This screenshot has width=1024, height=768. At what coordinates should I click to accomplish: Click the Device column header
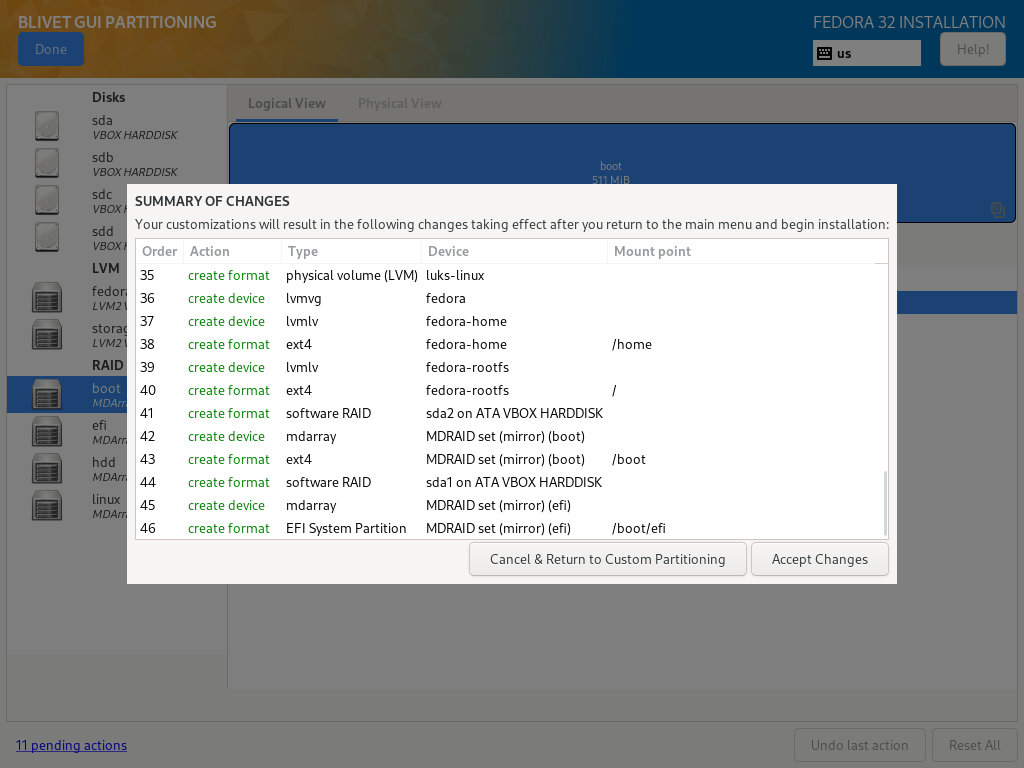click(x=448, y=251)
